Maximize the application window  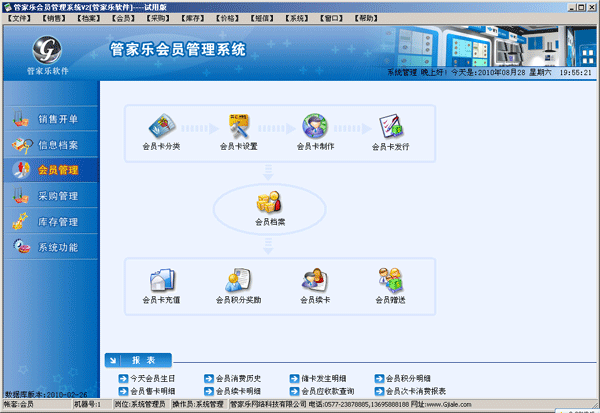[x=581, y=7]
